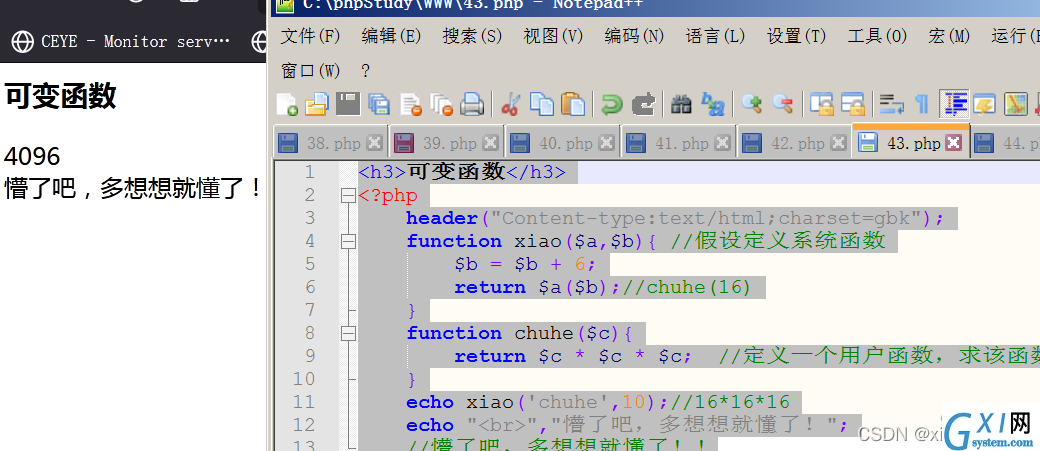
Task: Close the 39.php tab
Action: [x=490, y=143]
